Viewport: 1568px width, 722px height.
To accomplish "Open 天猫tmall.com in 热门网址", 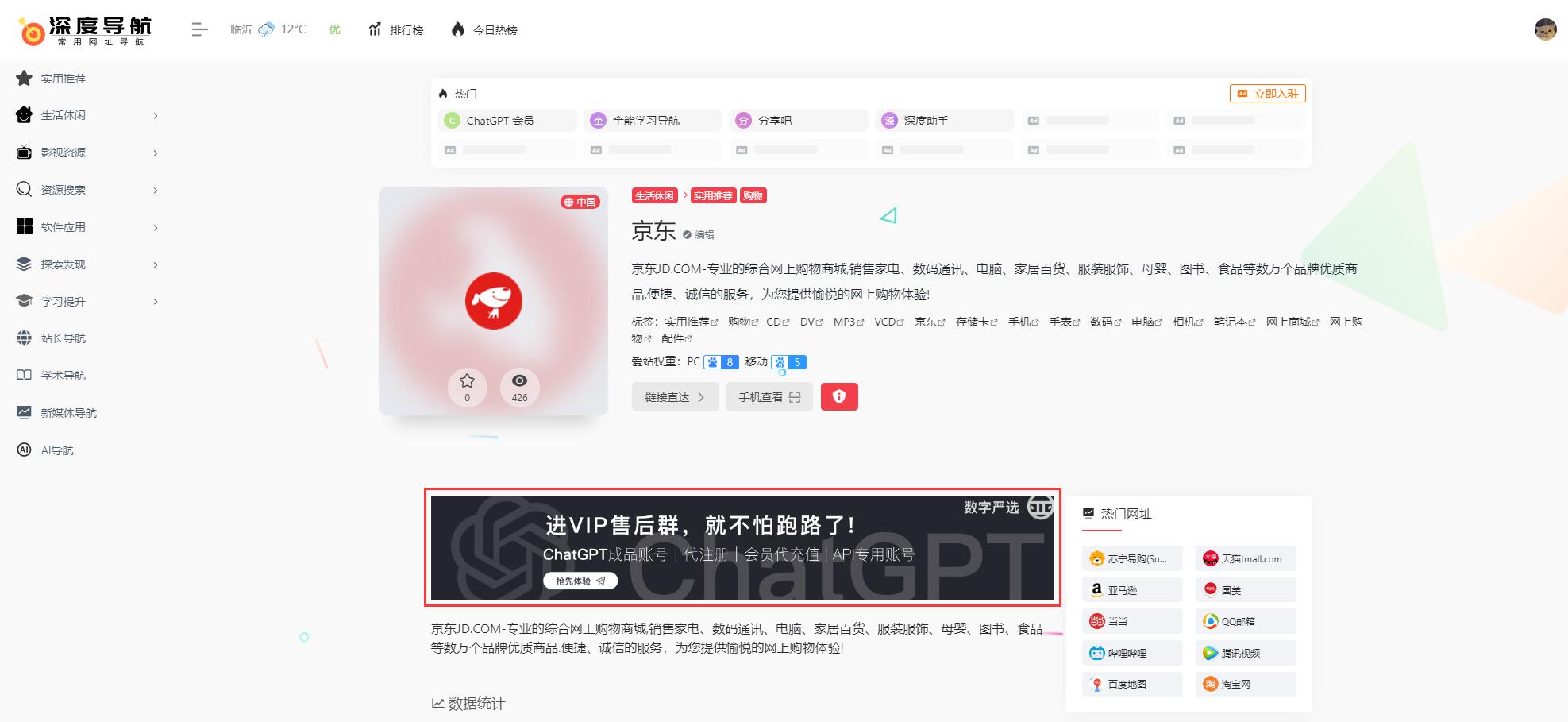I will [1246, 558].
